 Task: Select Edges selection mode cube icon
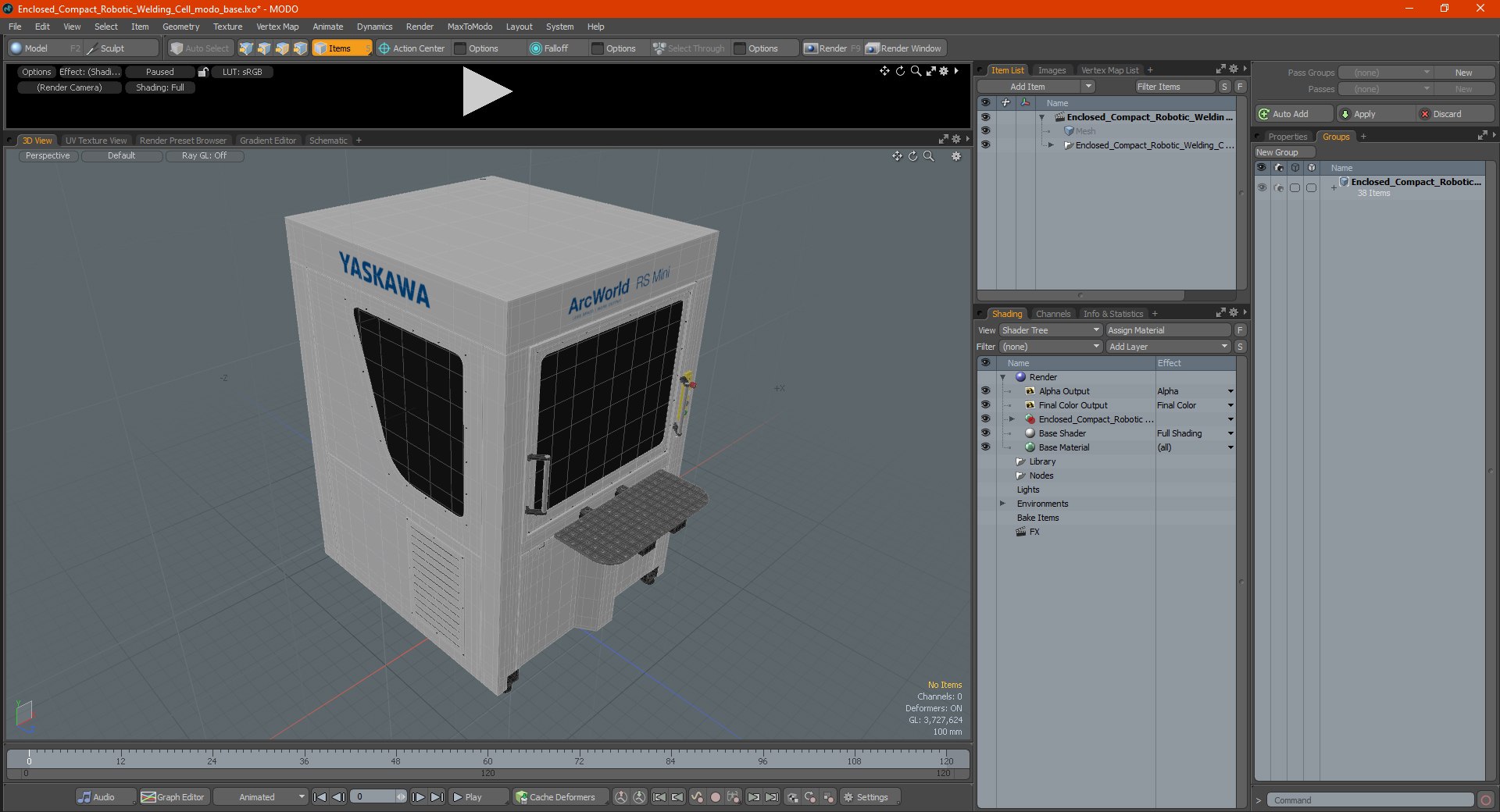click(x=264, y=48)
